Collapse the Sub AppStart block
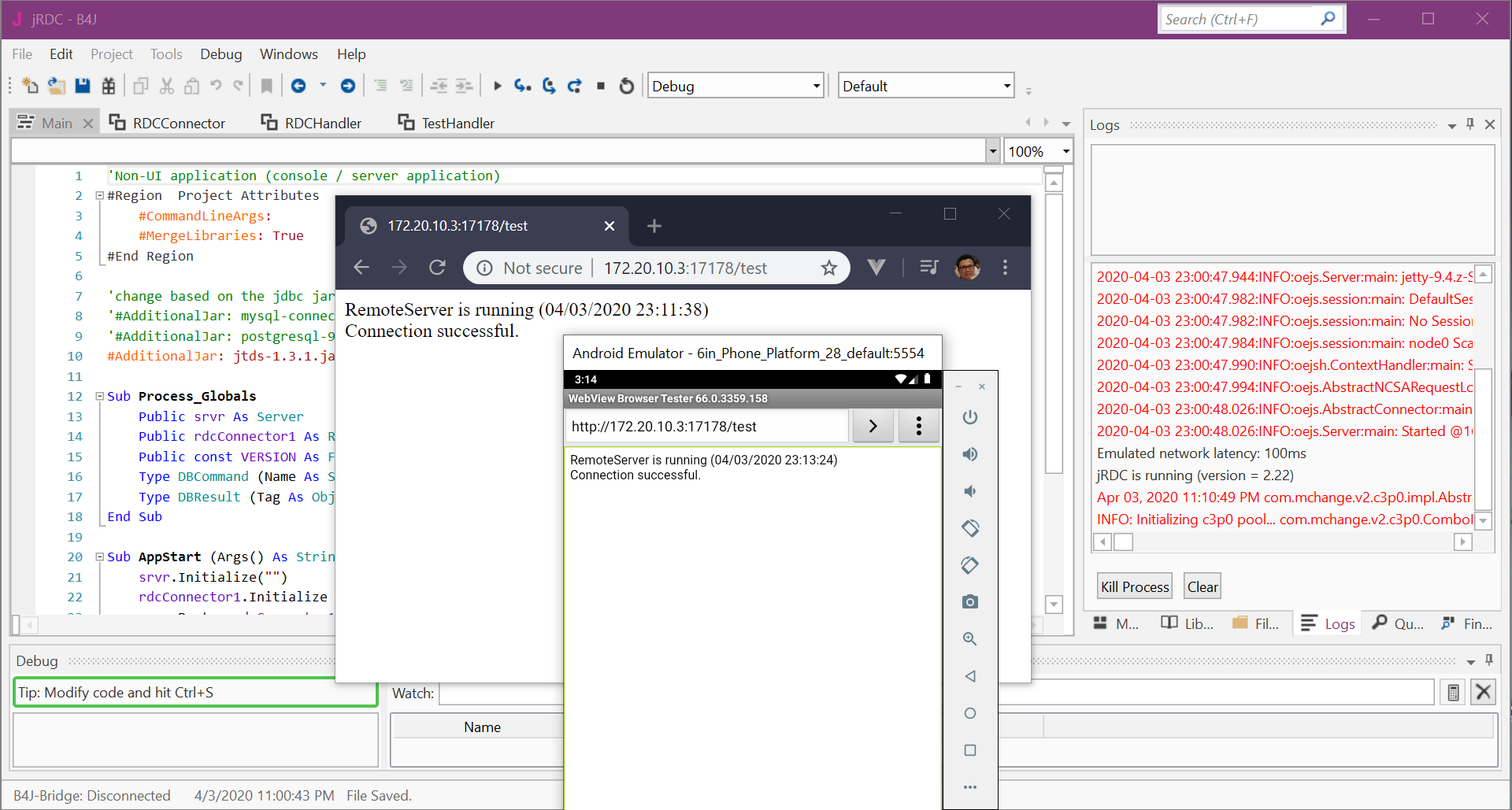Viewport: 1512px width, 810px height. tap(100, 557)
